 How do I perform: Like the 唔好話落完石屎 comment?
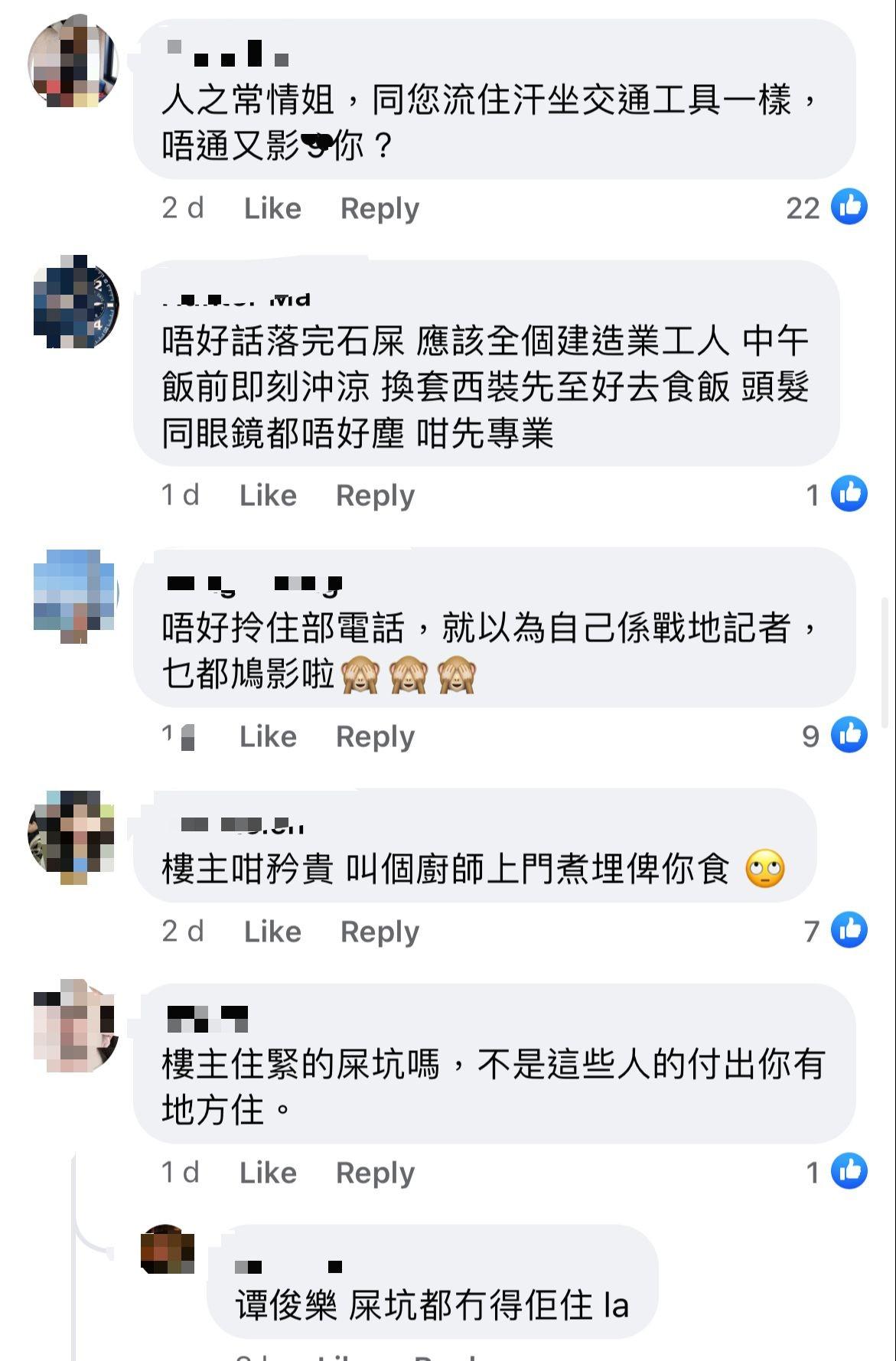coord(268,495)
